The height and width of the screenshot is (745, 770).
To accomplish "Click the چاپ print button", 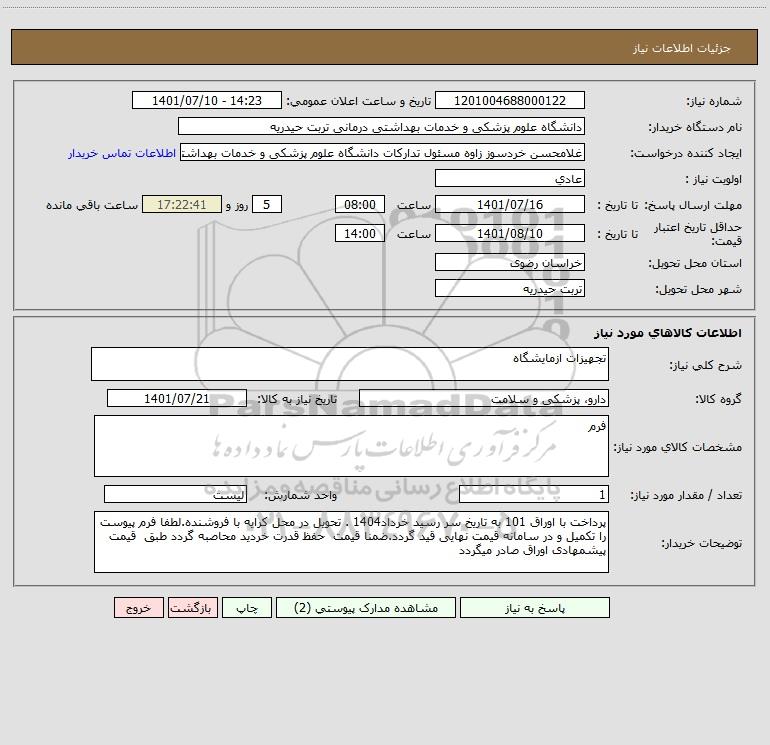I will pyautogui.click(x=247, y=607).
